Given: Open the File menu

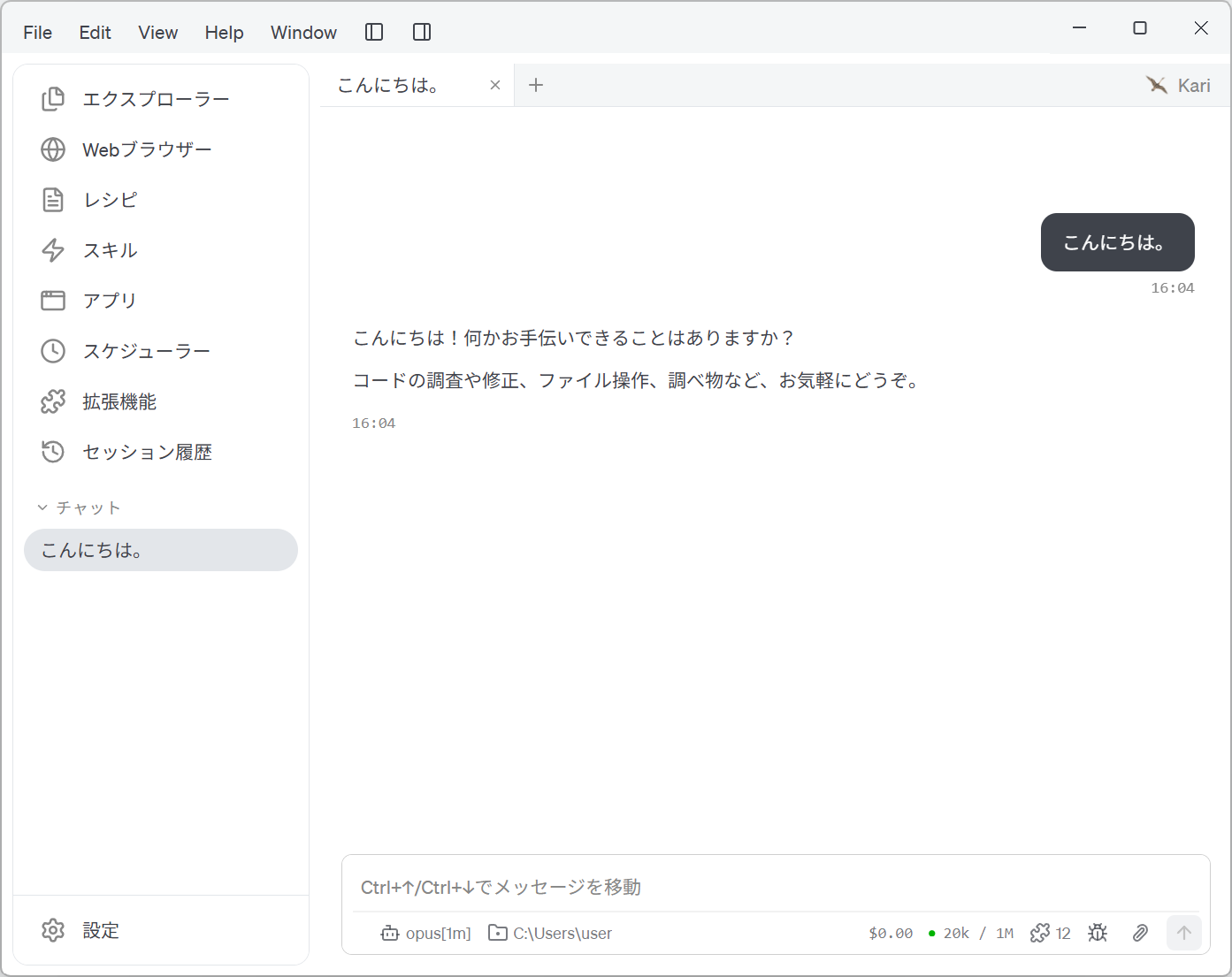Looking at the screenshot, I should (x=37, y=33).
